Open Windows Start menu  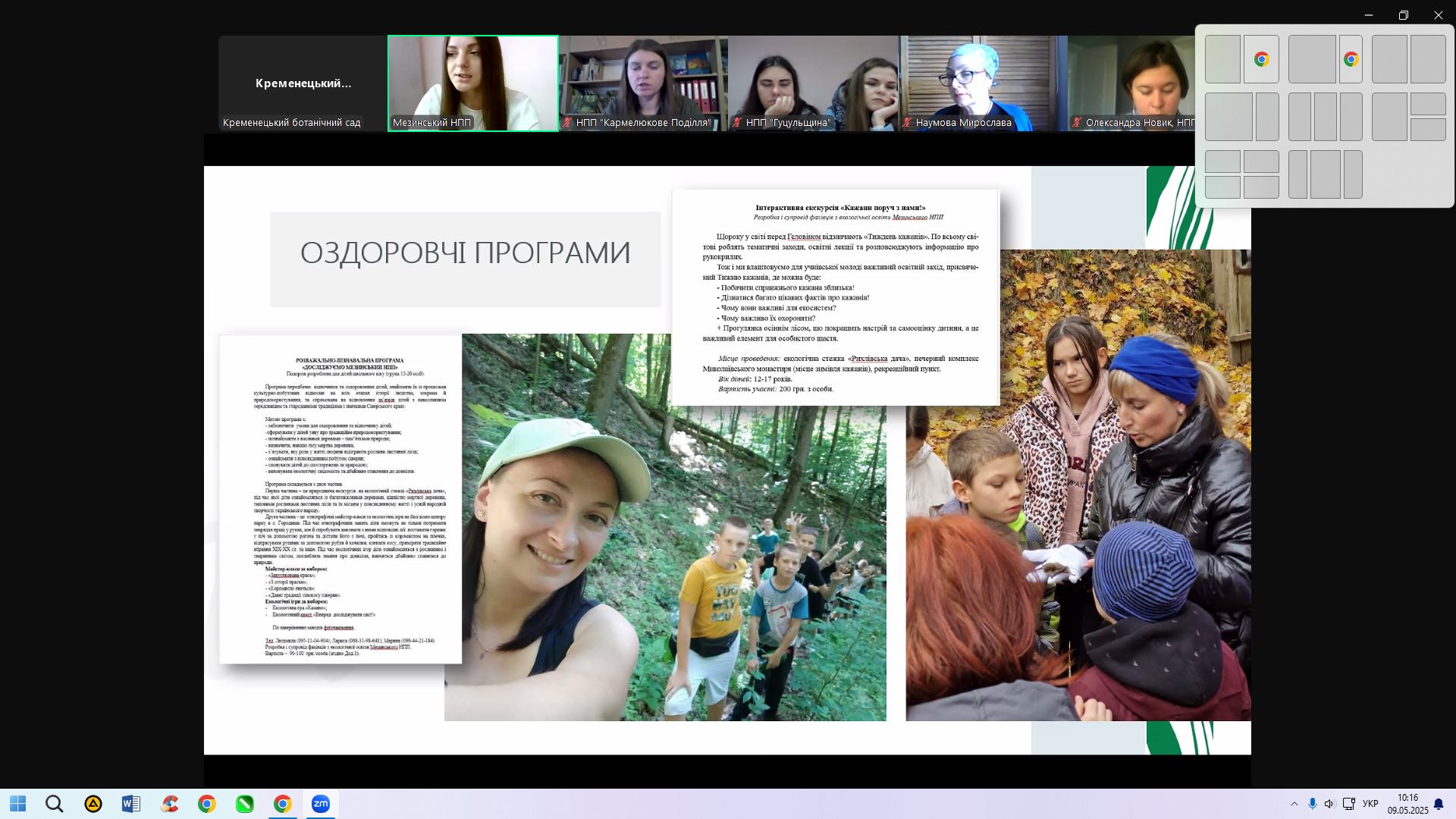pos(17,804)
